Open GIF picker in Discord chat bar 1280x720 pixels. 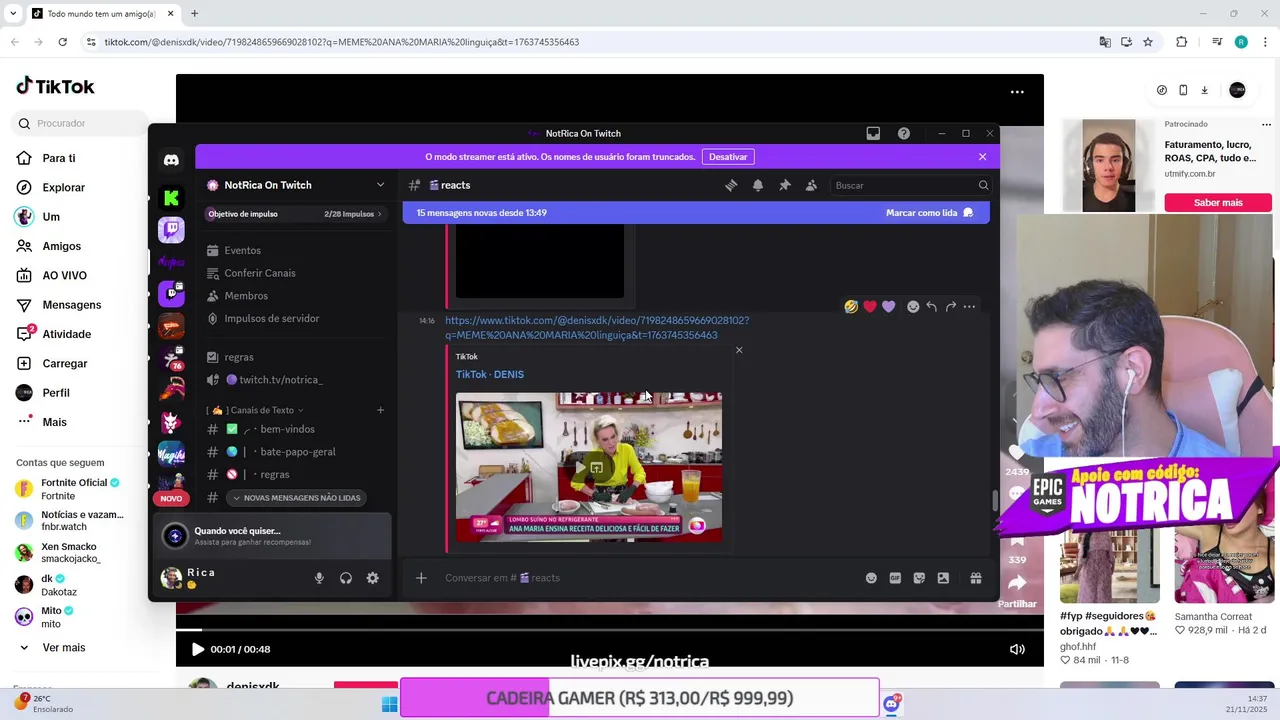point(895,578)
